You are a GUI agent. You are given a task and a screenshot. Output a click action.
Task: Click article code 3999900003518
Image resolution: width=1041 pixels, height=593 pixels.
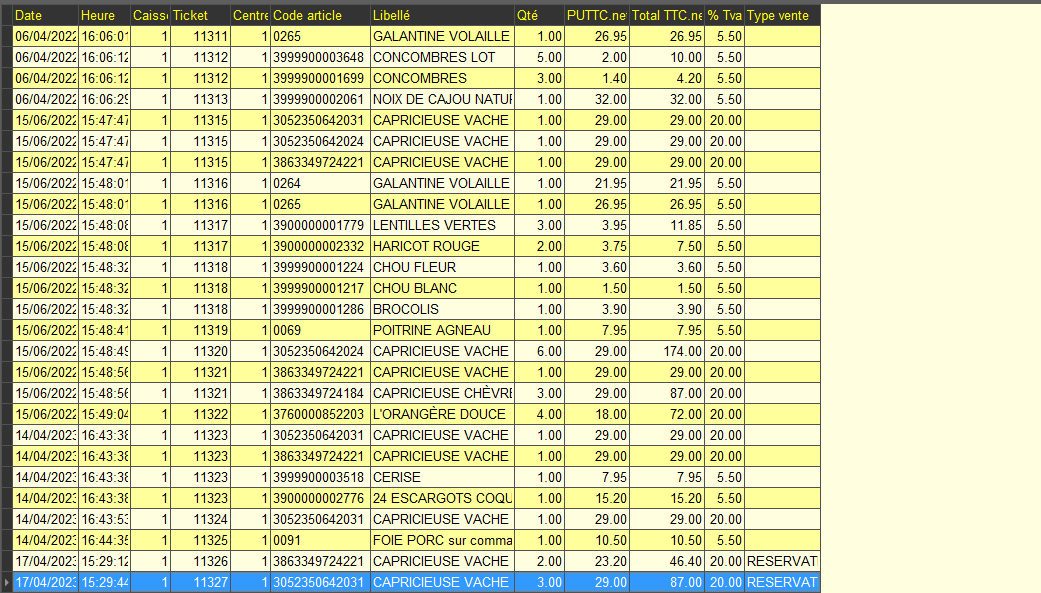click(321, 477)
